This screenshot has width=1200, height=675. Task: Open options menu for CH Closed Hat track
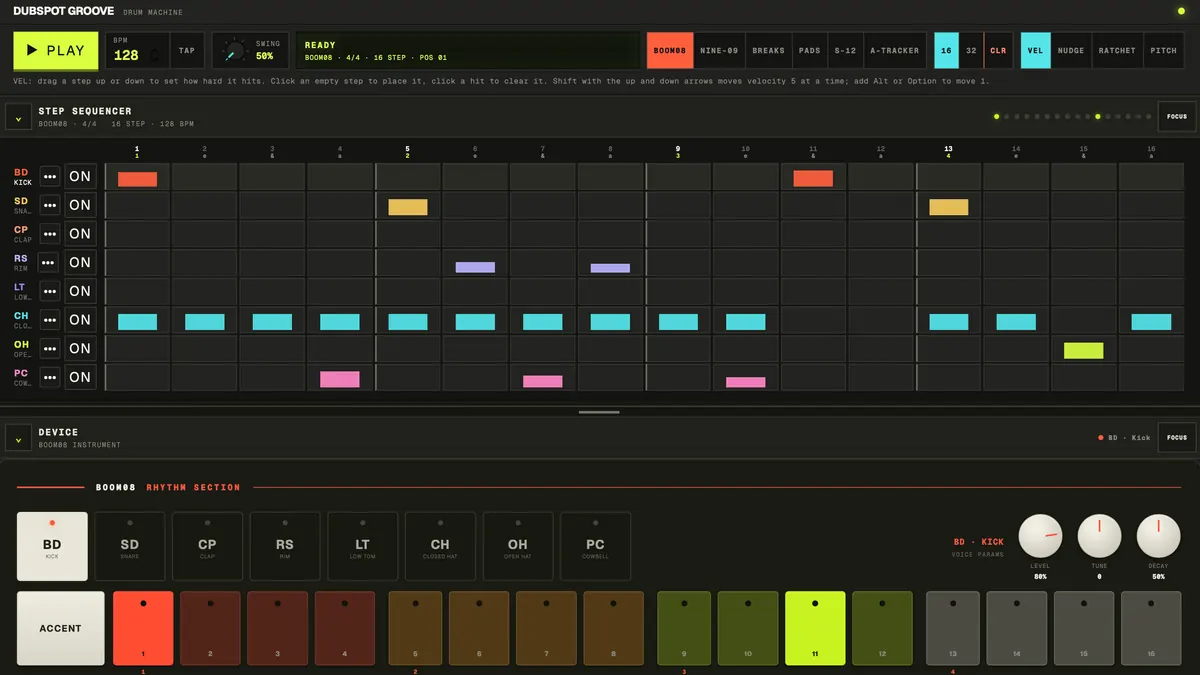pos(49,320)
